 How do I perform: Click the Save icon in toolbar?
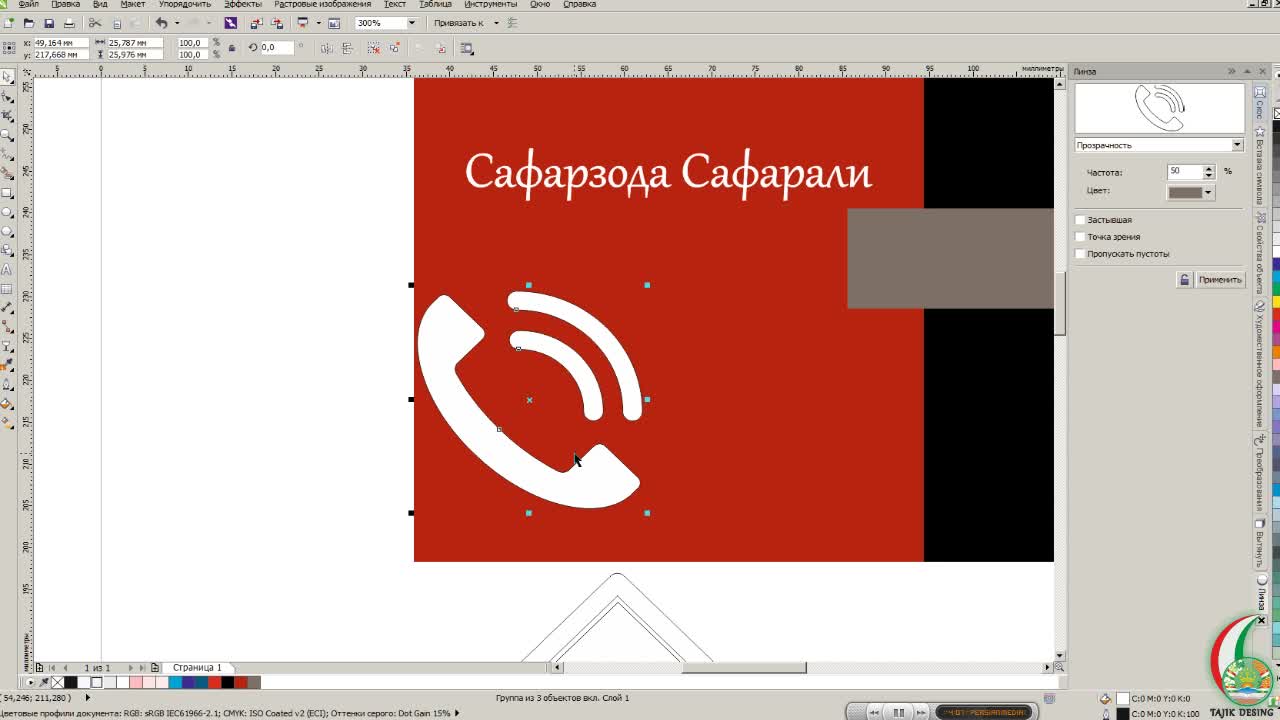point(49,22)
